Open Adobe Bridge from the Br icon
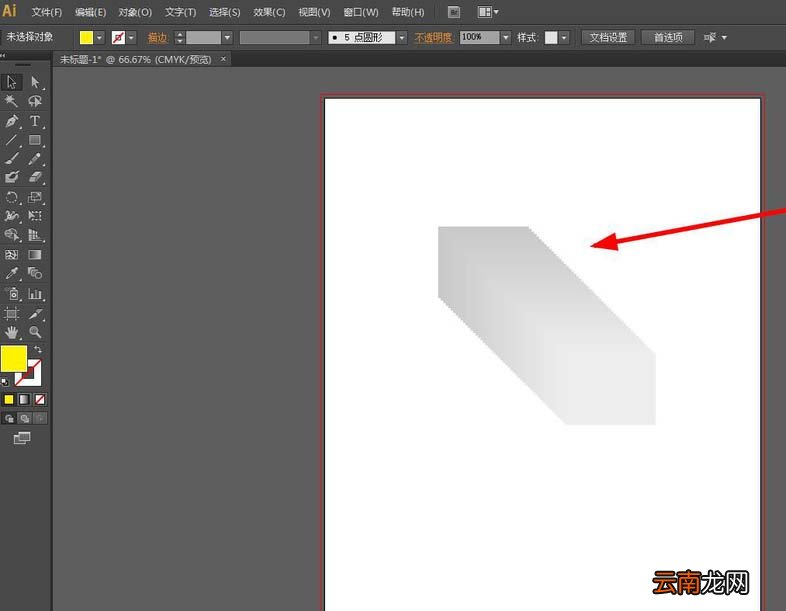This screenshot has height=611, width=786. 454,12
